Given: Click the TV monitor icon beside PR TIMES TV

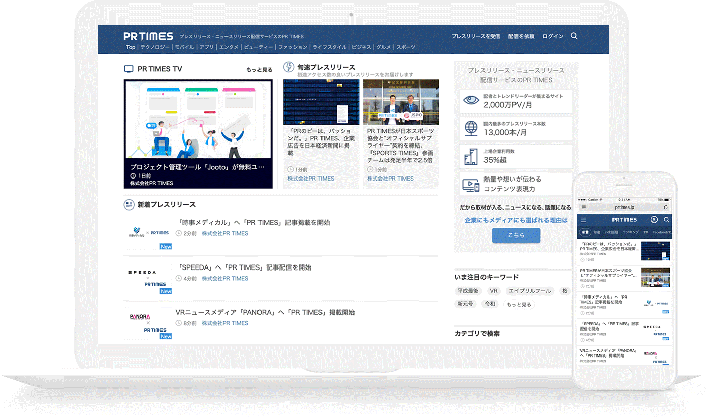Looking at the screenshot, I should pyautogui.click(x=129, y=69).
